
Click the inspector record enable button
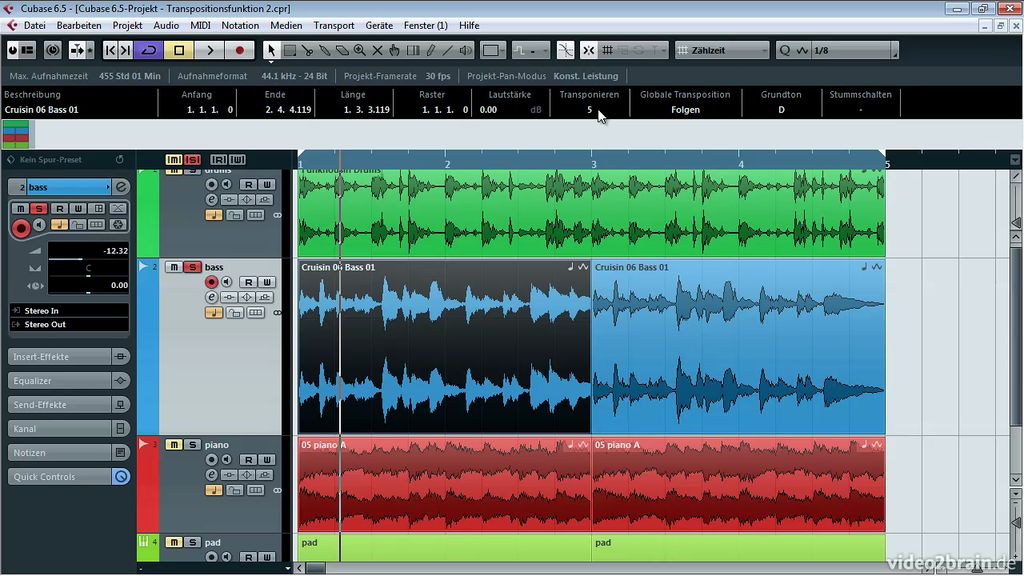[21, 228]
